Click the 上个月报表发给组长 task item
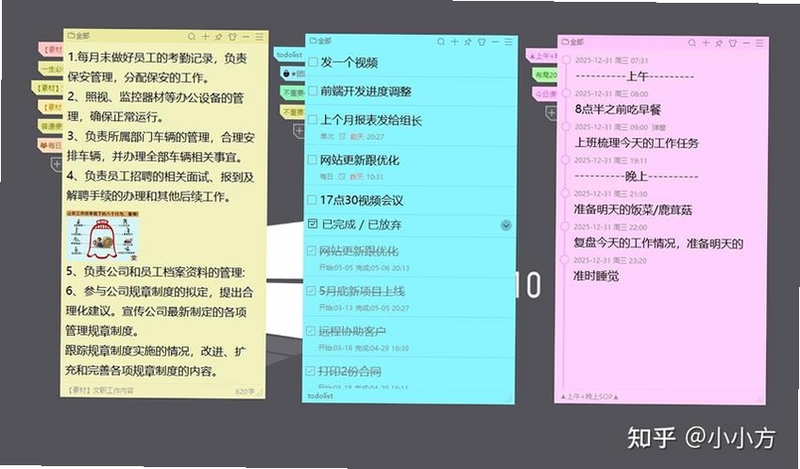 point(409,126)
